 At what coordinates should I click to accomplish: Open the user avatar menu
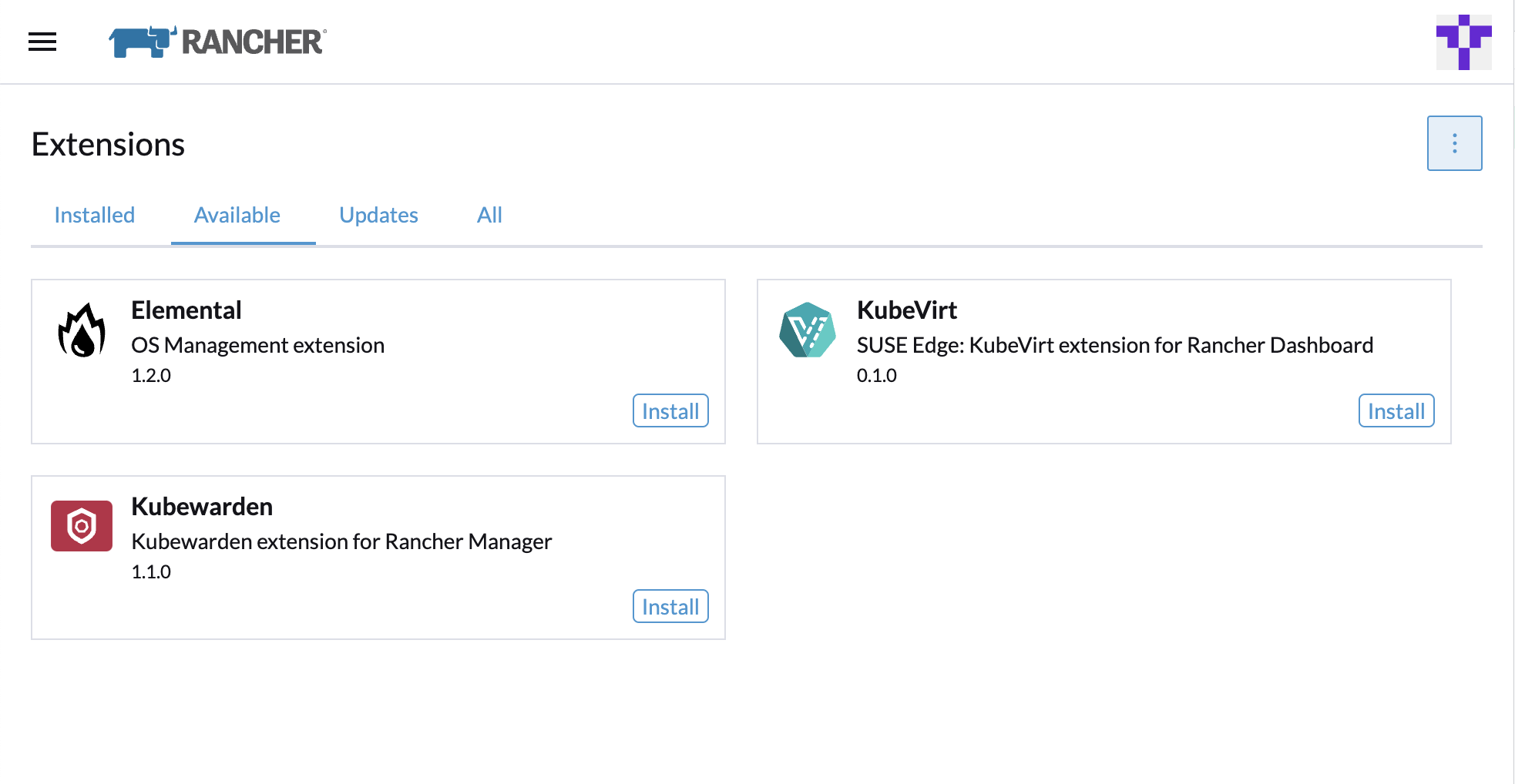click(x=1463, y=42)
